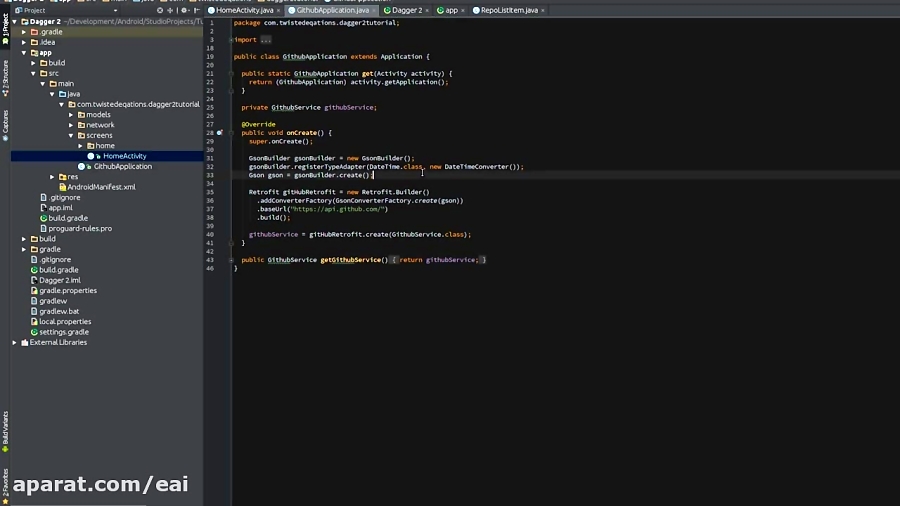Select AndroidManifest.xml file
Viewport: 900px width, 506px height.
101,187
